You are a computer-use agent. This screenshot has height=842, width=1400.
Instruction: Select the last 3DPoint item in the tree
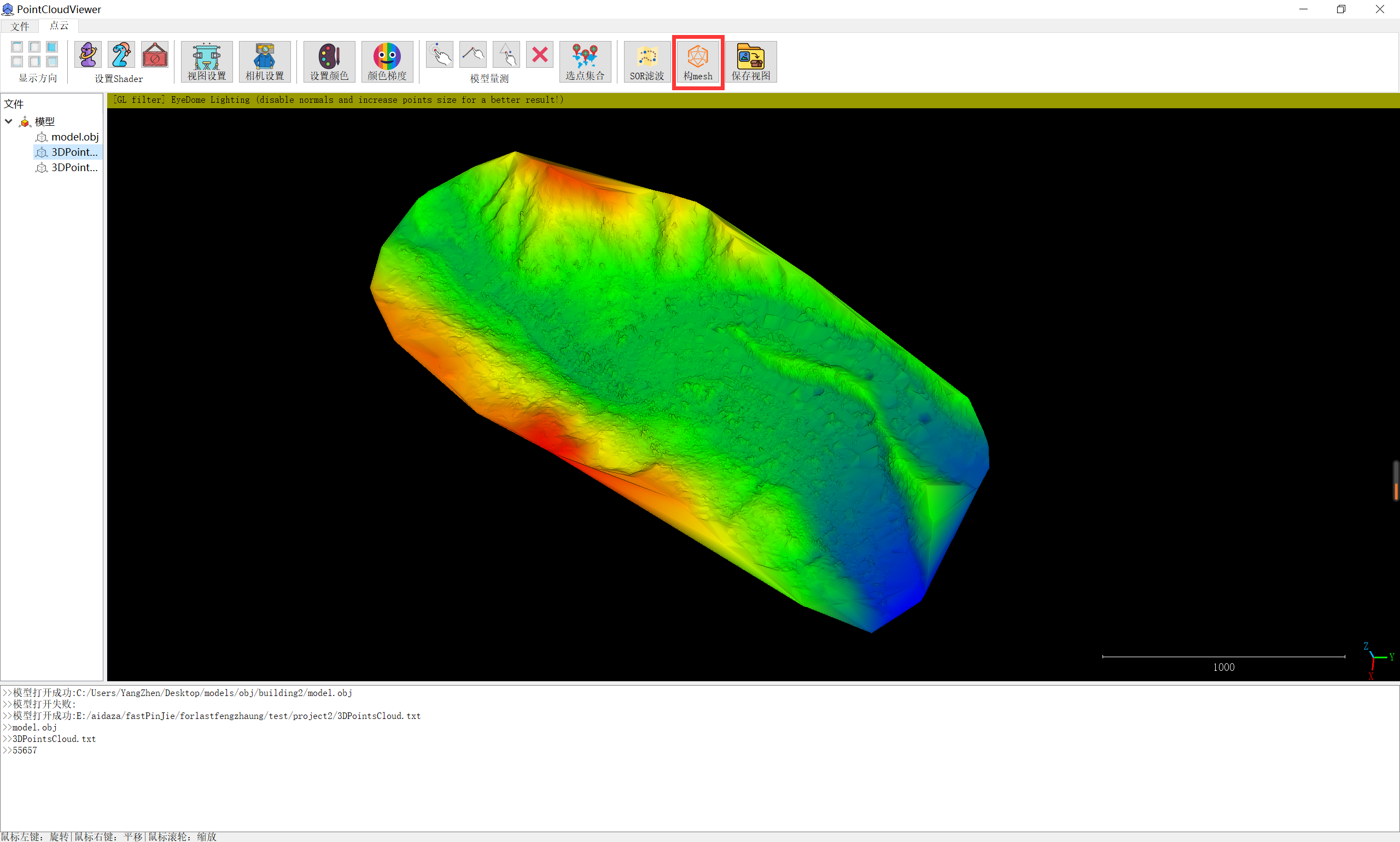(74, 167)
